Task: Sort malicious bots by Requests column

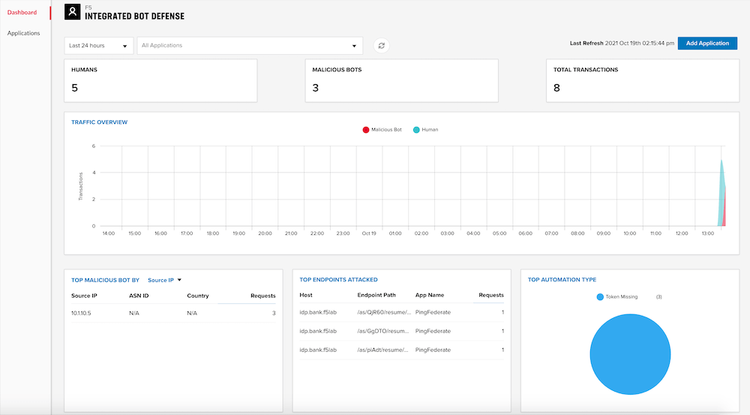Action: click(262, 296)
